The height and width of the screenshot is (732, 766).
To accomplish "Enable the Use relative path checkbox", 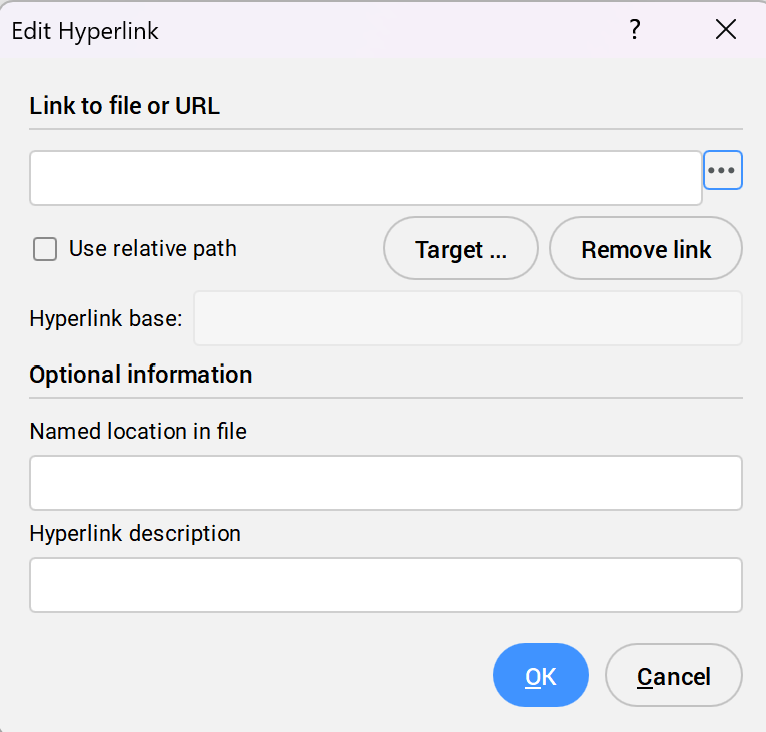I will click(45, 249).
